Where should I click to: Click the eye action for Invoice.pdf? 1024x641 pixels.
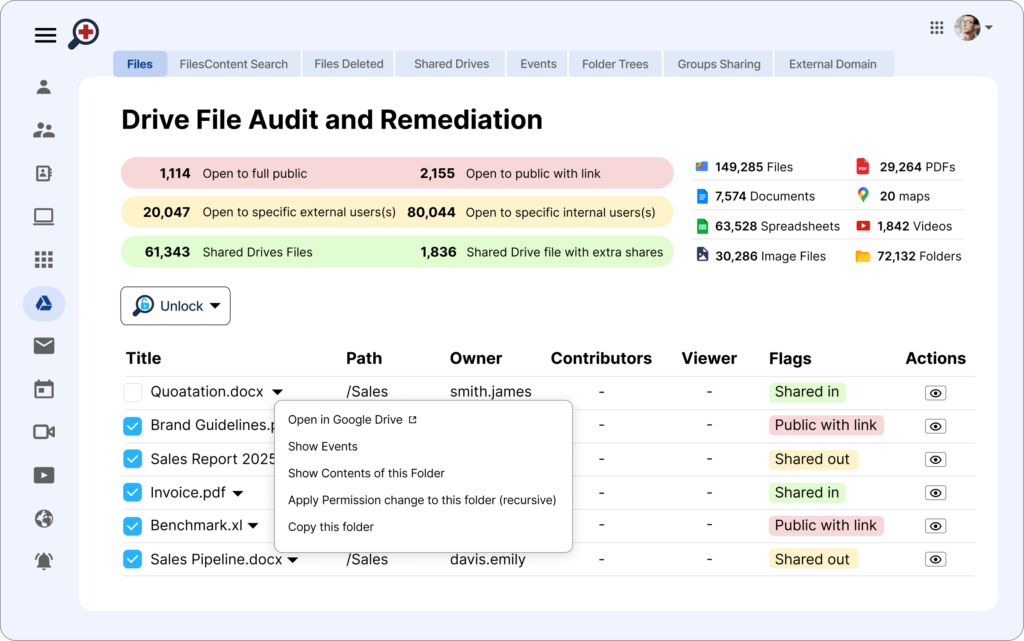click(x=935, y=493)
